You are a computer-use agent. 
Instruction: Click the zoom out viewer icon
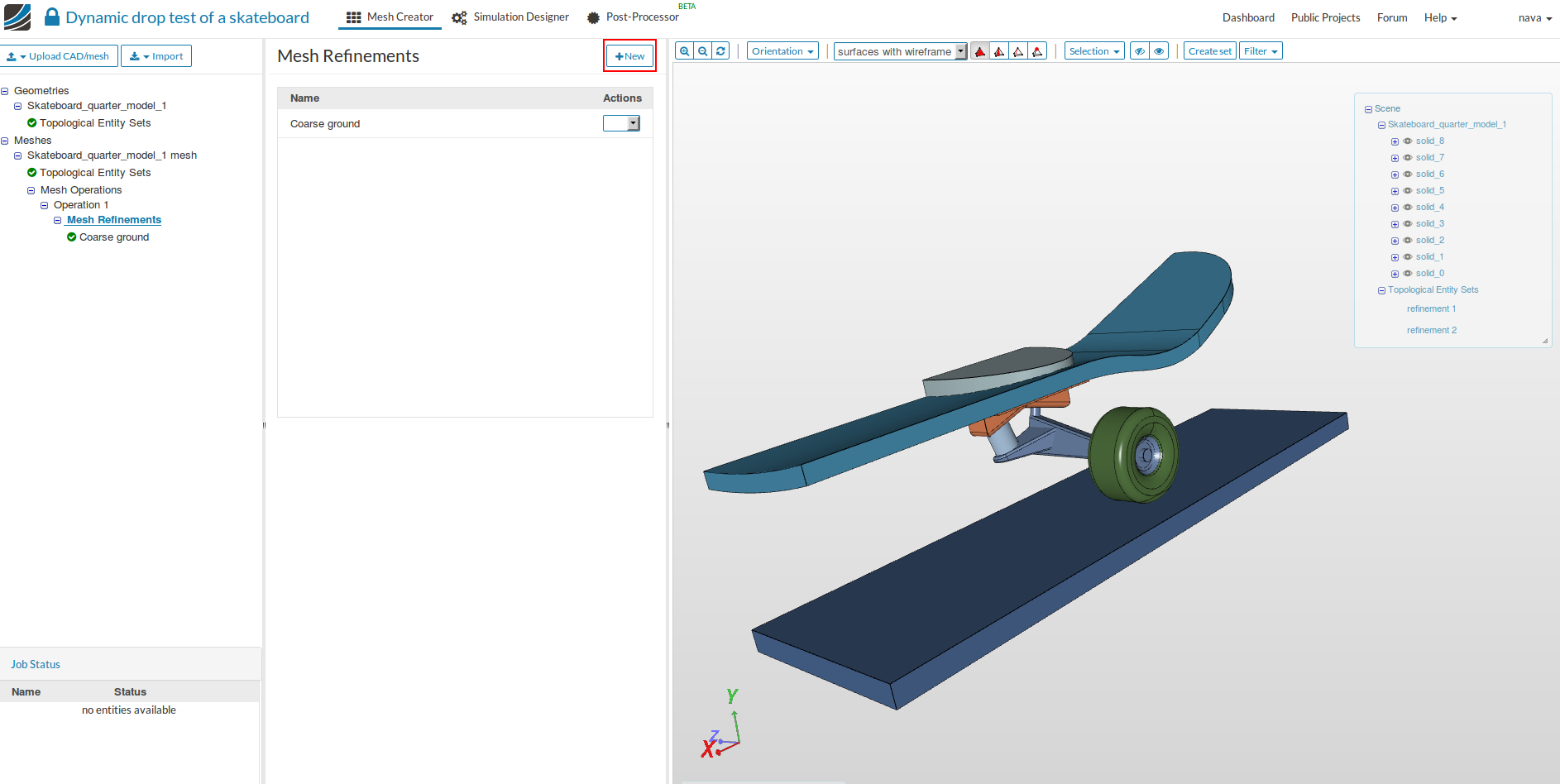pyautogui.click(x=702, y=51)
